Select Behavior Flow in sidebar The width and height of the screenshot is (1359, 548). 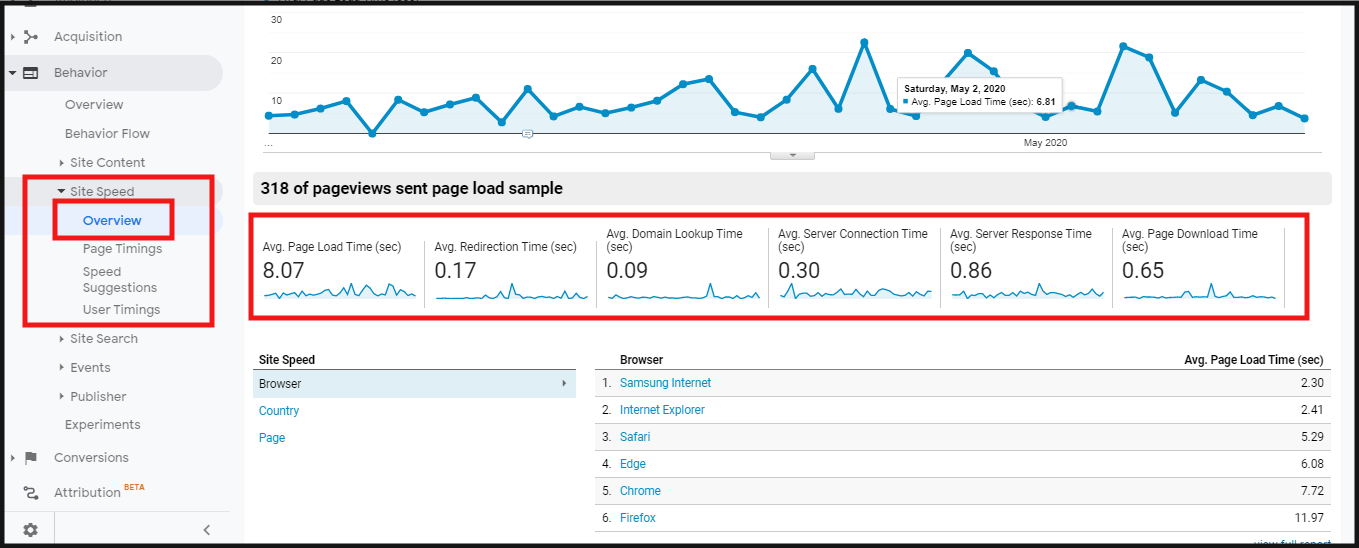tap(107, 134)
